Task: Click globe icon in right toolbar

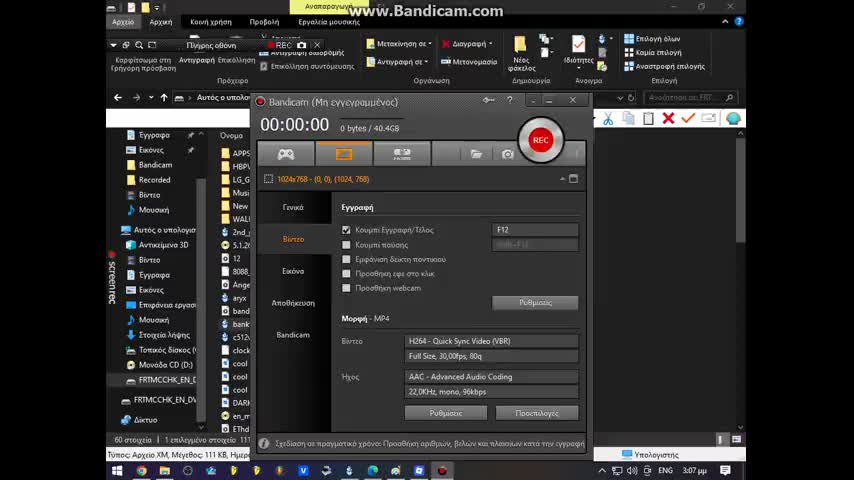Action: click(733, 118)
